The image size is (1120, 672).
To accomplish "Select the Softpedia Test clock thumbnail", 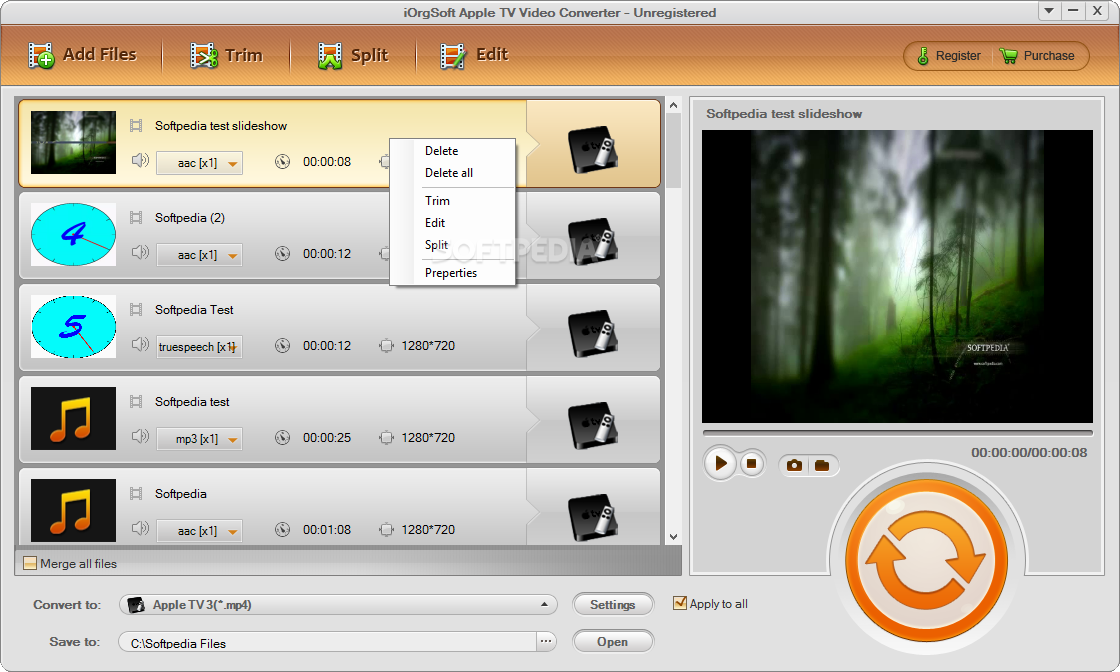I will (x=74, y=326).
